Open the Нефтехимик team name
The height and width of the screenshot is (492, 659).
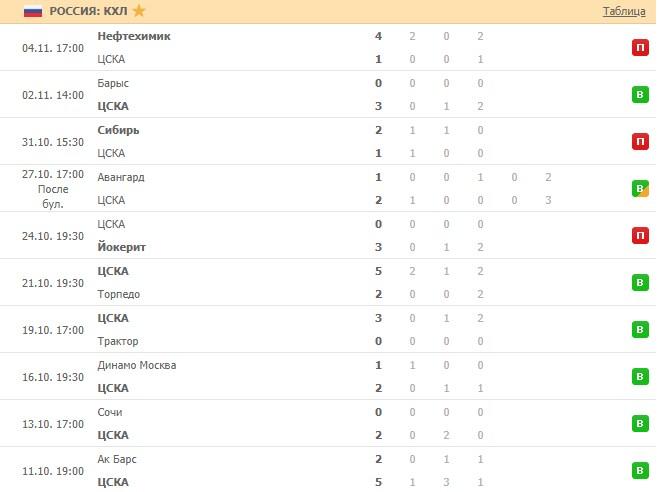click(134, 36)
